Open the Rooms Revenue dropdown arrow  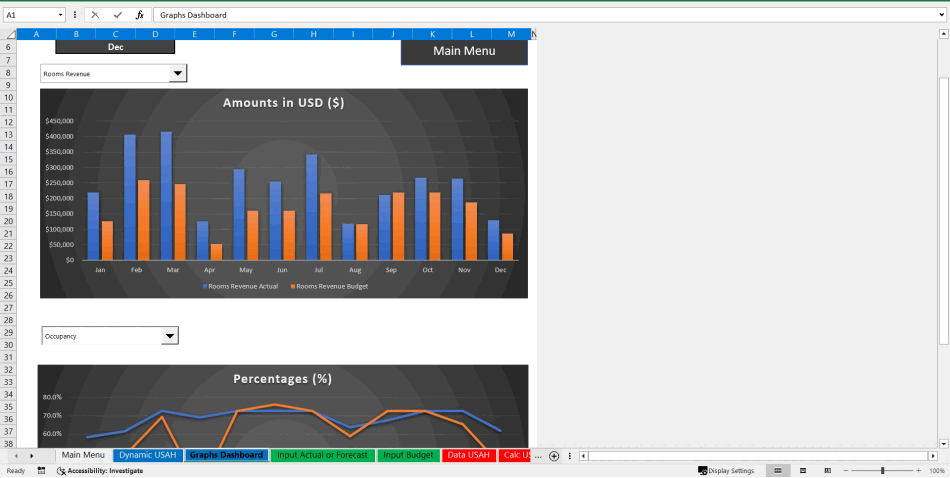point(177,73)
